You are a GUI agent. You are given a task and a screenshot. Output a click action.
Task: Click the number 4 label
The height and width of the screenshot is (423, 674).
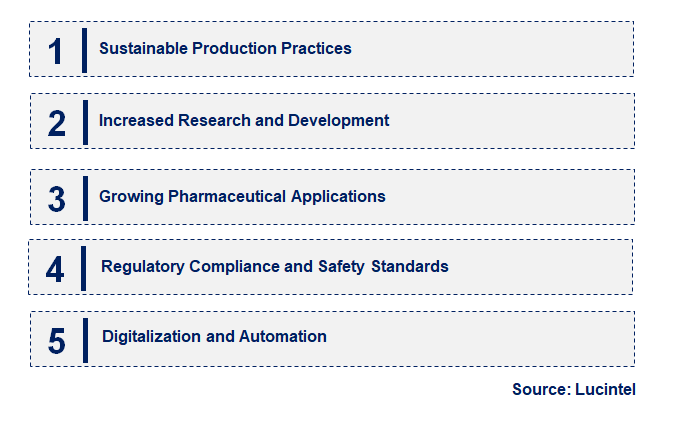pyautogui.click(x=55, y=270)
